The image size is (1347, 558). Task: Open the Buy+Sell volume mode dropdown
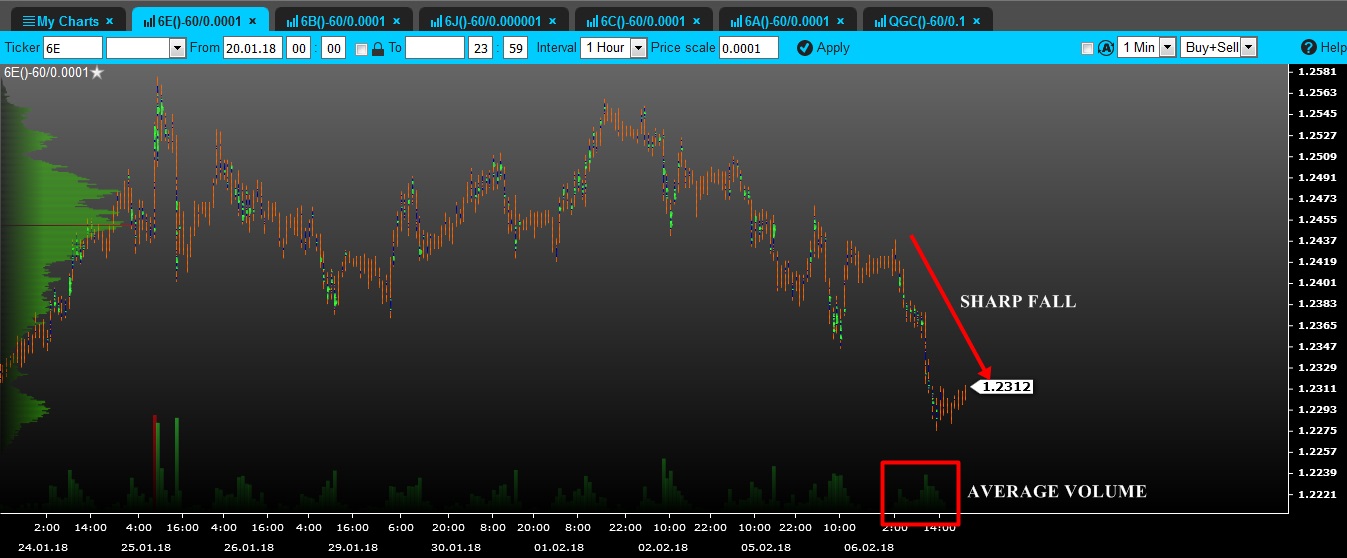(x=1218, y=48)
